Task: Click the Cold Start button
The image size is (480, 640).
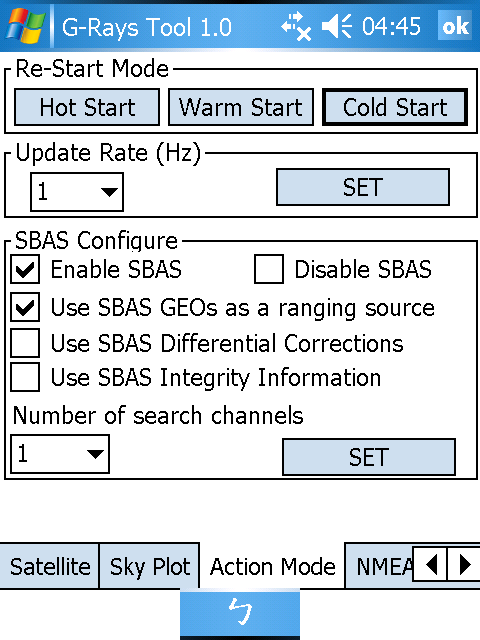Action: 395,107
